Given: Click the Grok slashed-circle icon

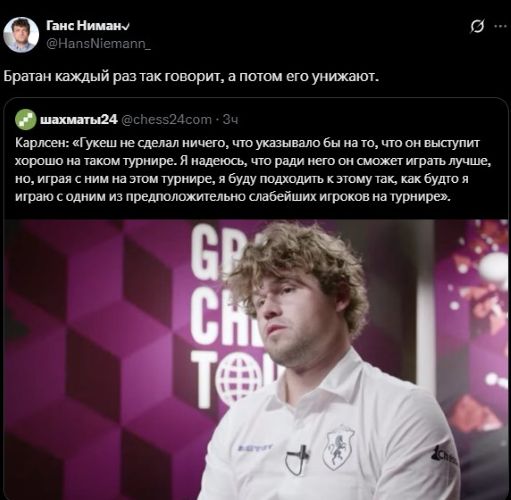Looking at the screenshot, I should pos(477,26).
